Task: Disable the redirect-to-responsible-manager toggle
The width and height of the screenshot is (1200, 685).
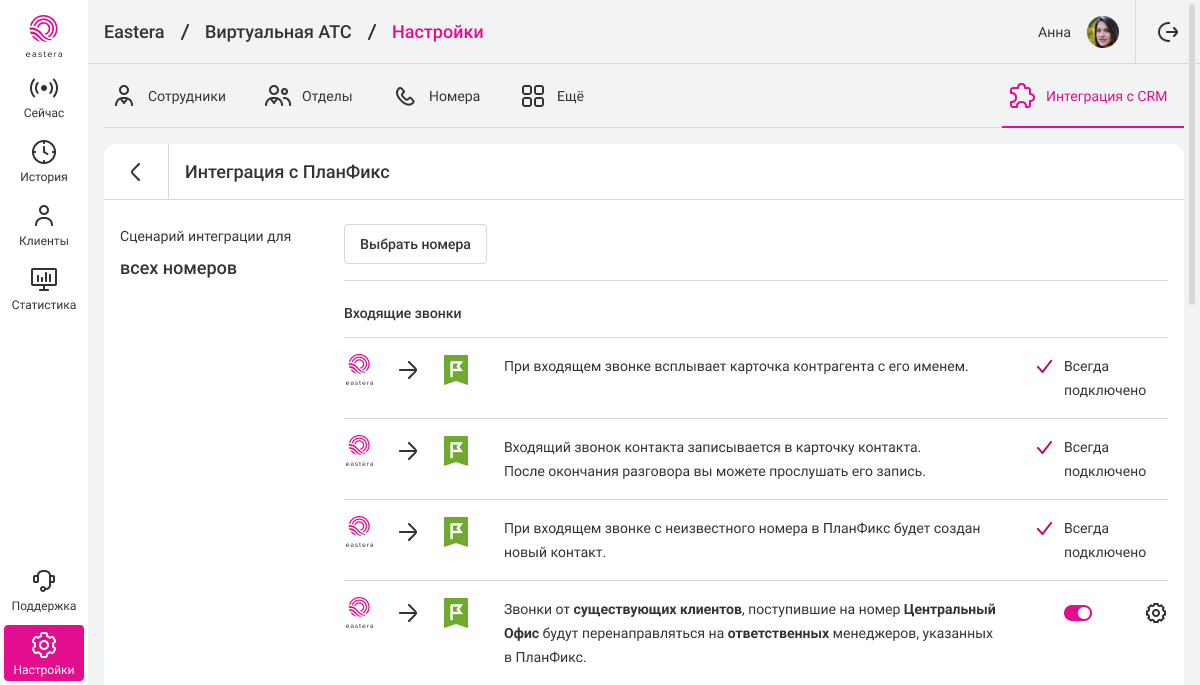Action: tap(1077, 613)
